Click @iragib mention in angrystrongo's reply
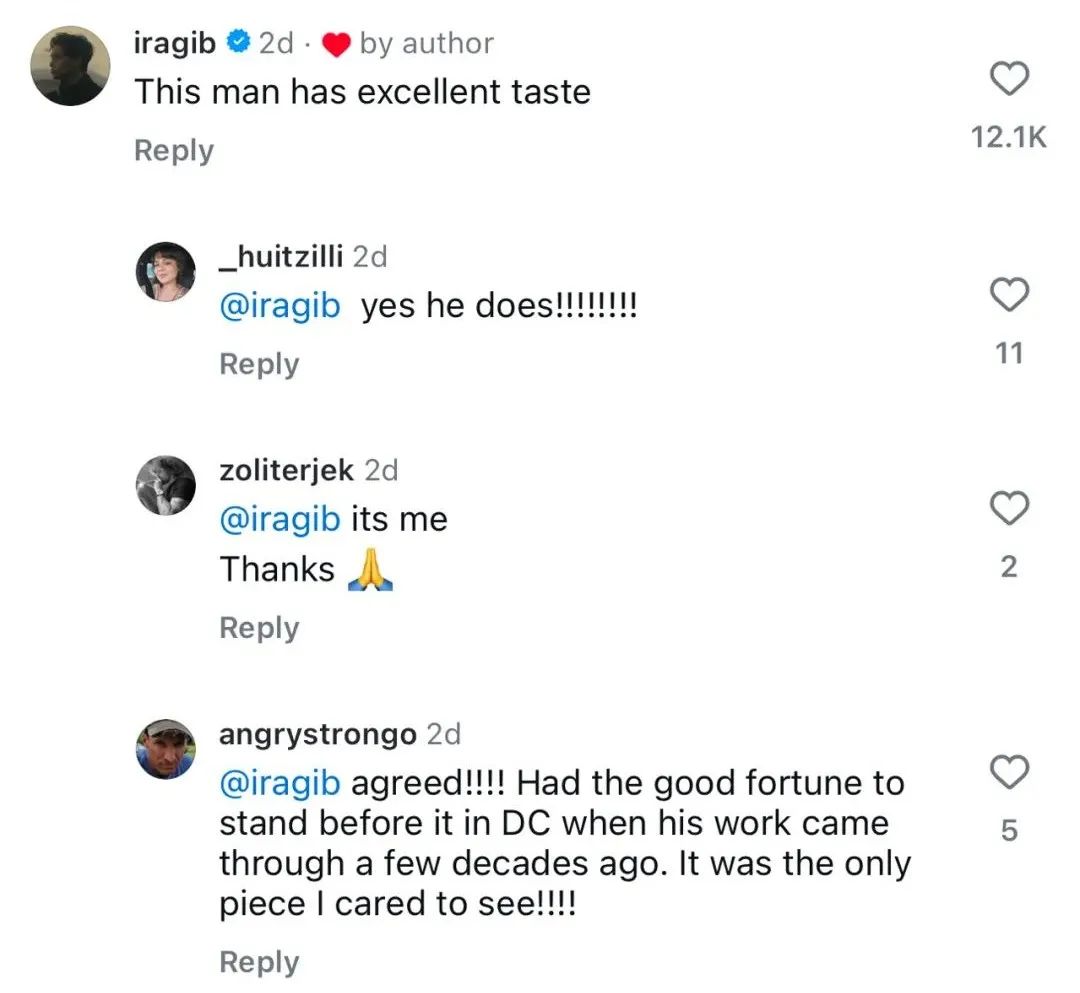The height and width of the screenshot is (993, 1080). pyautogui.click(x=280, y=783)
